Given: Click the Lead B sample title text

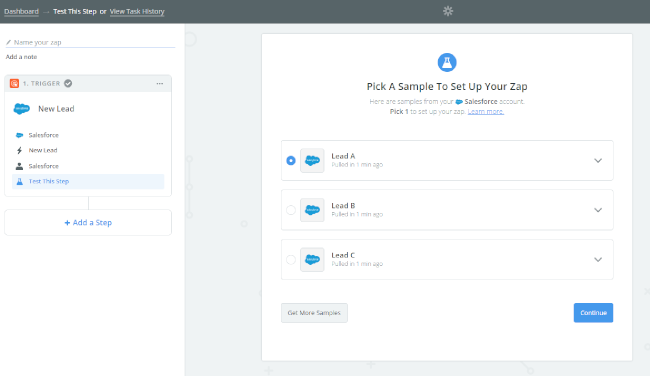Looking at the screenshot, I should (x=343, y=206).
